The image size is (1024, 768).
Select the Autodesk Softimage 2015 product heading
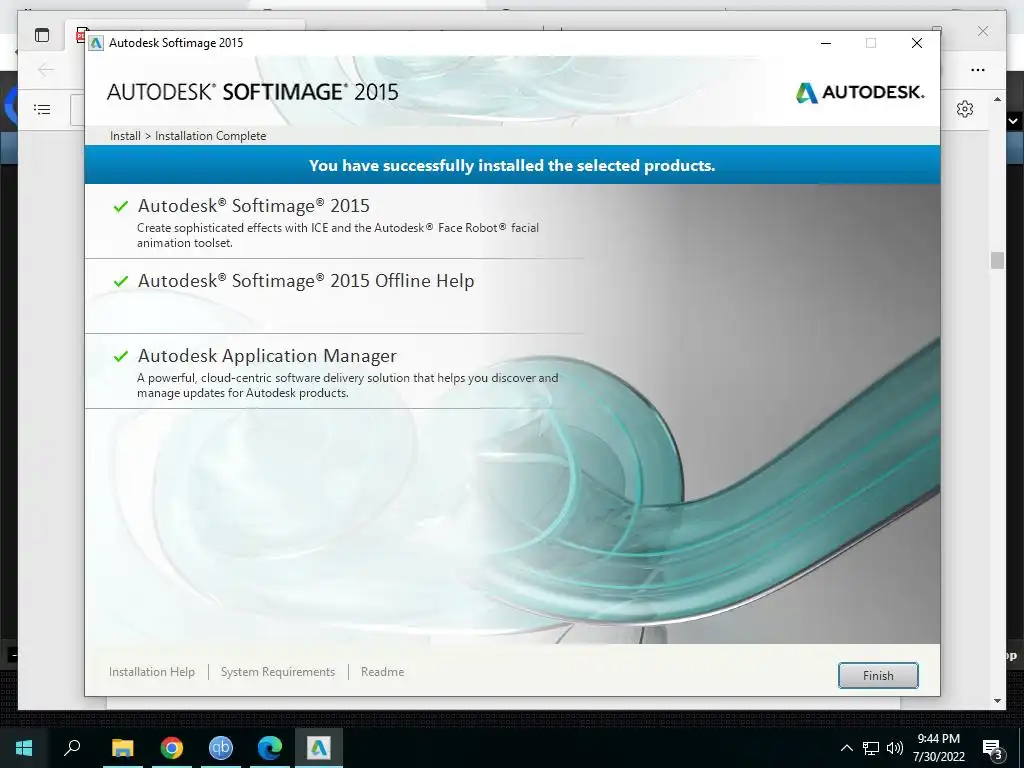(x=253, y=206)
